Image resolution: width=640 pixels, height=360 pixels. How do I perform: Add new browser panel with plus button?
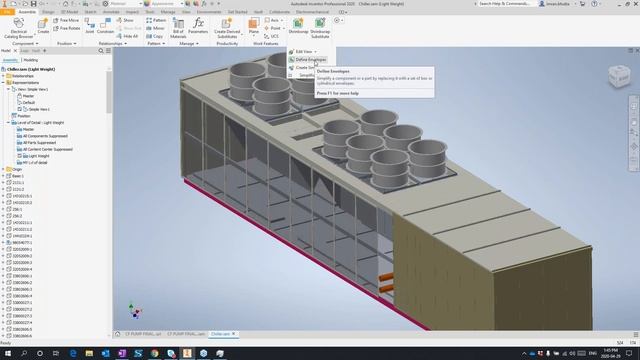point(44,51)
